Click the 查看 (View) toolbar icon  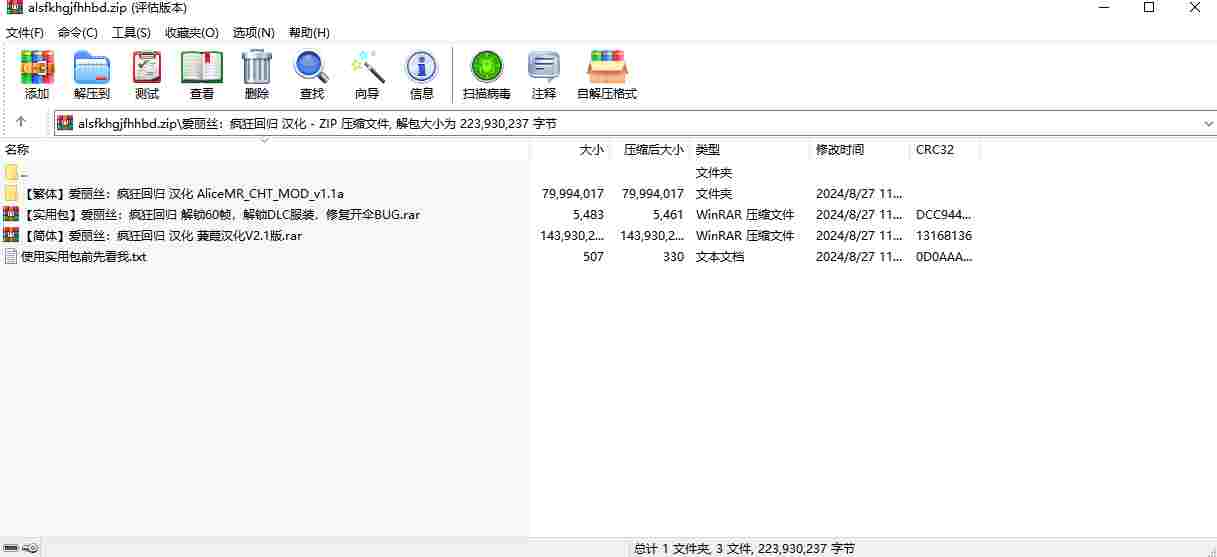tap(202, 68)
